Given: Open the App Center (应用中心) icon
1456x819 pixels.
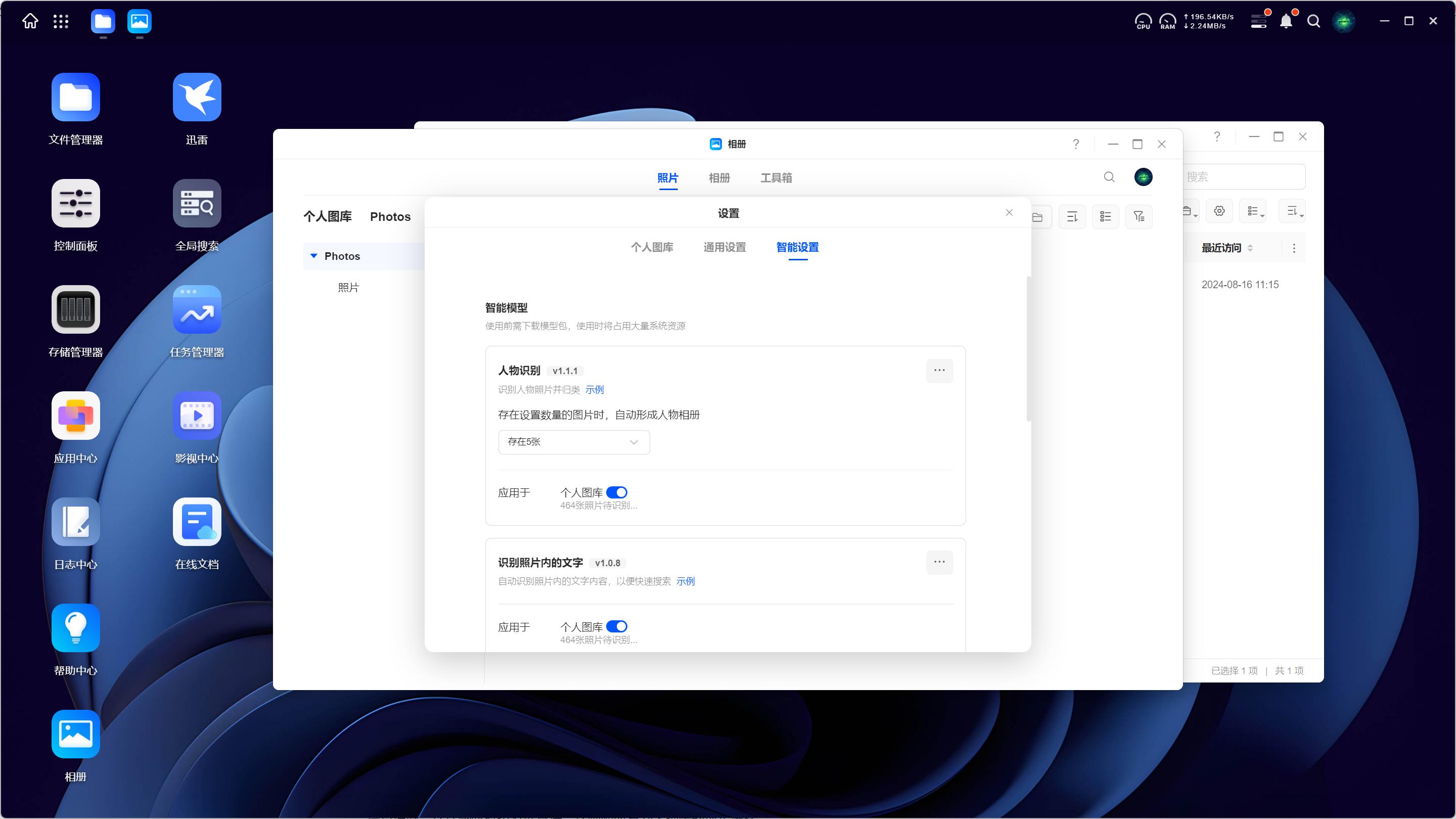Looking at the screenshot, I should click(x=76, y=416).
